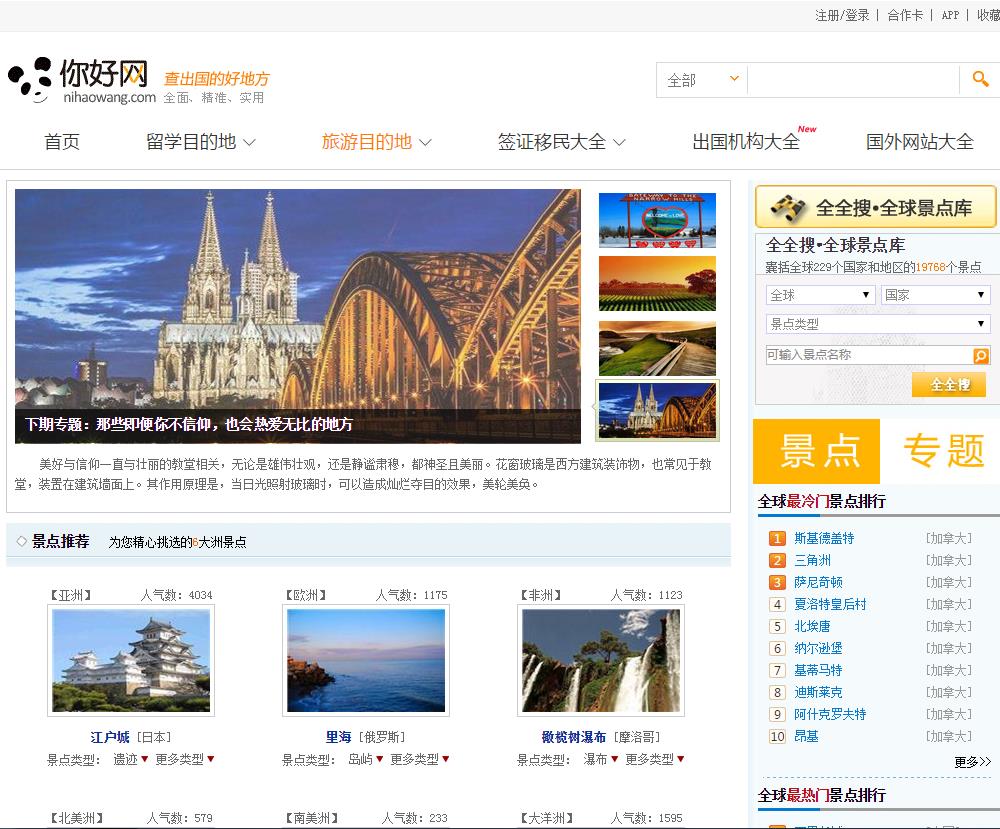
Task: Expand 更多类型 under 里海
Action: [x=420, y=759]
